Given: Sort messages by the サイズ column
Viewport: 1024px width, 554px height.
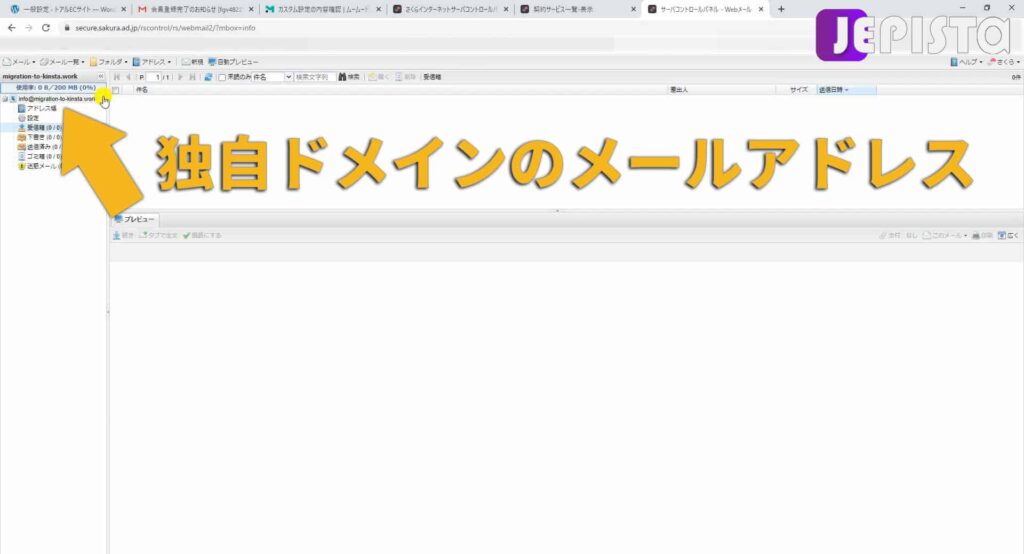Looking at the screenshot, I should click(798, 90).
